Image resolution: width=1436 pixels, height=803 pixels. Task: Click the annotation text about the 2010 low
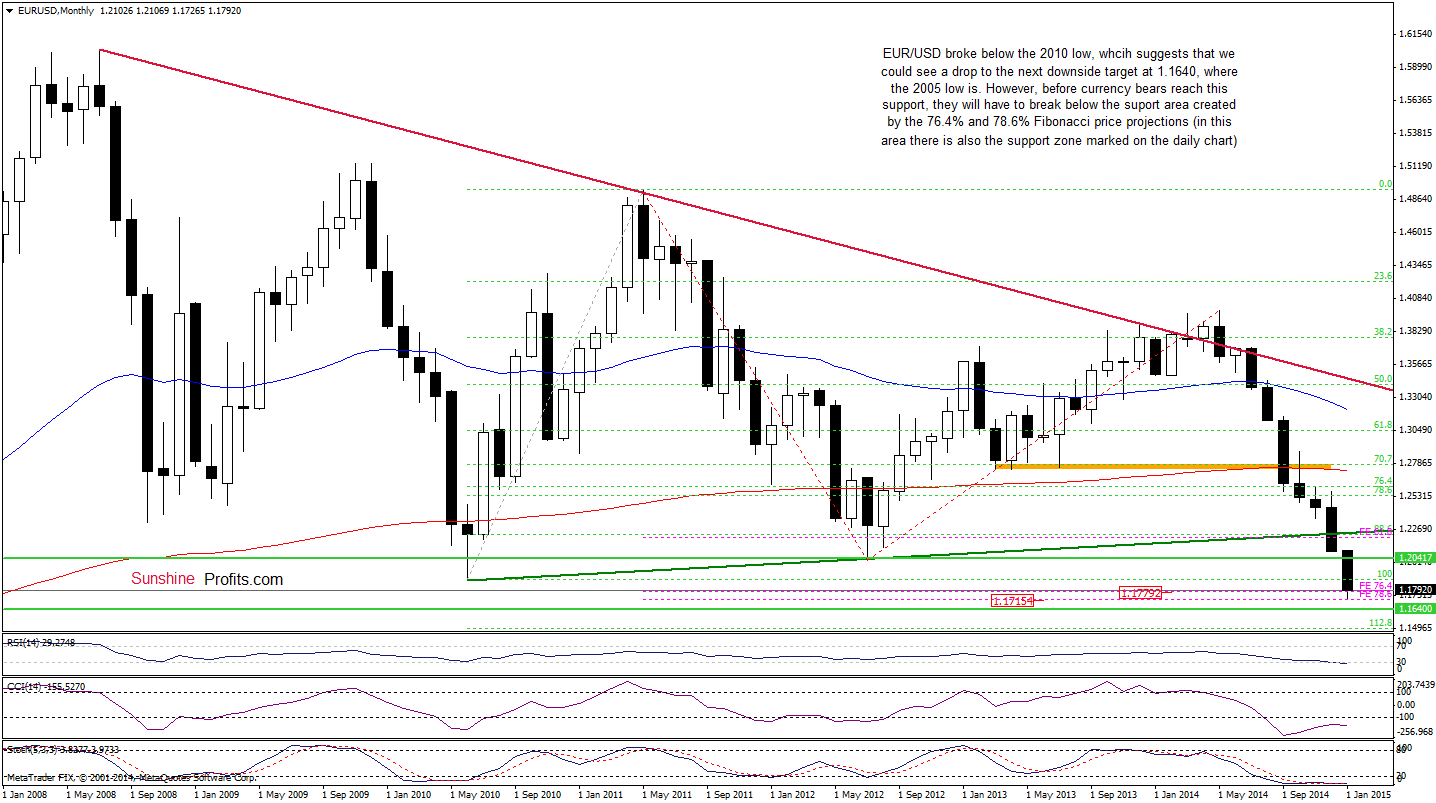pos(1059,97)
